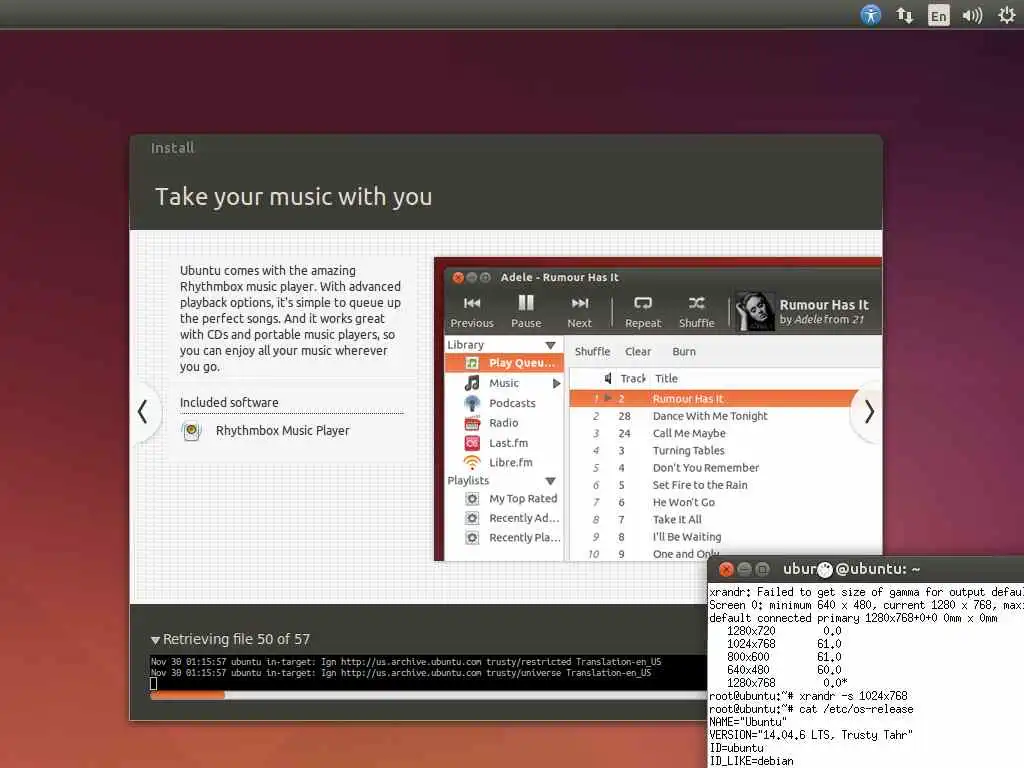Select the Call Me Maybe track
This screenshot has width=1024, height=768.
click(x=725, y=434)
